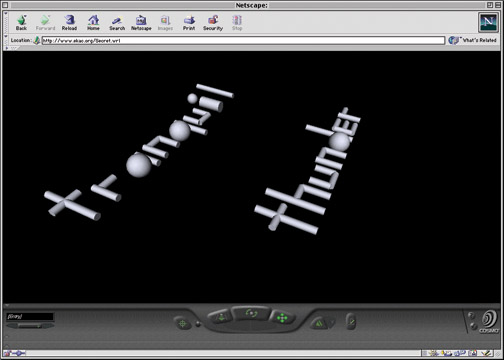
Task: Click the Location URL field
Action: pos(243,41)
